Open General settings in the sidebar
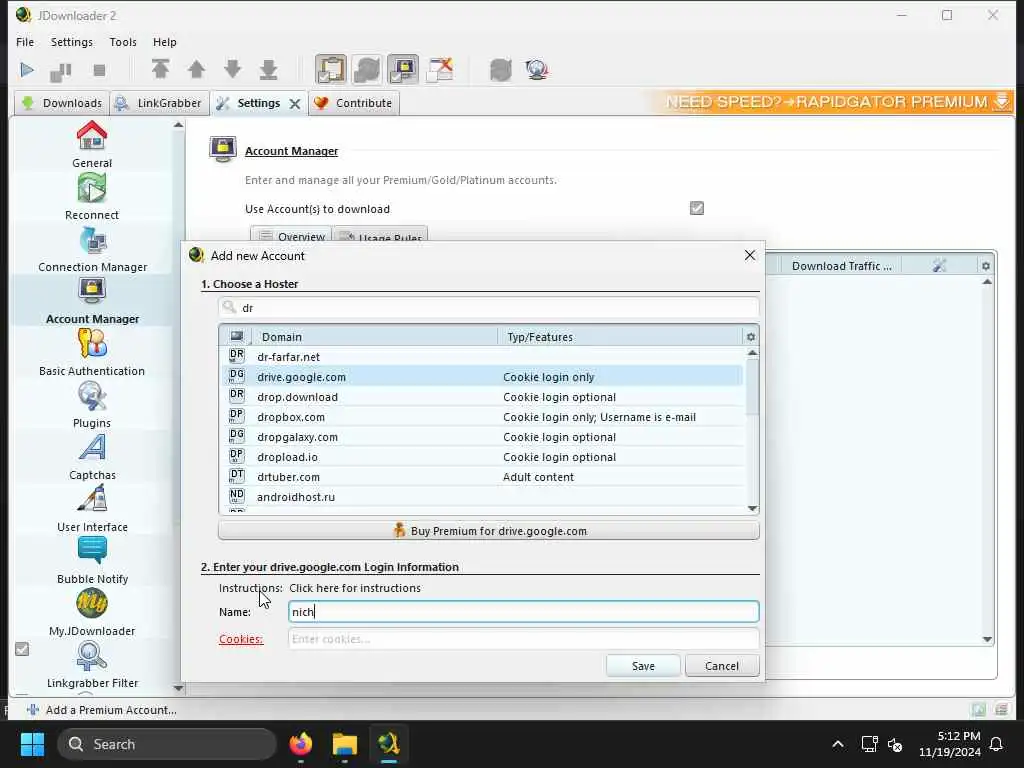Image resolution: width=1024 pixels, height=768 pixels. (x=92, y=144)
